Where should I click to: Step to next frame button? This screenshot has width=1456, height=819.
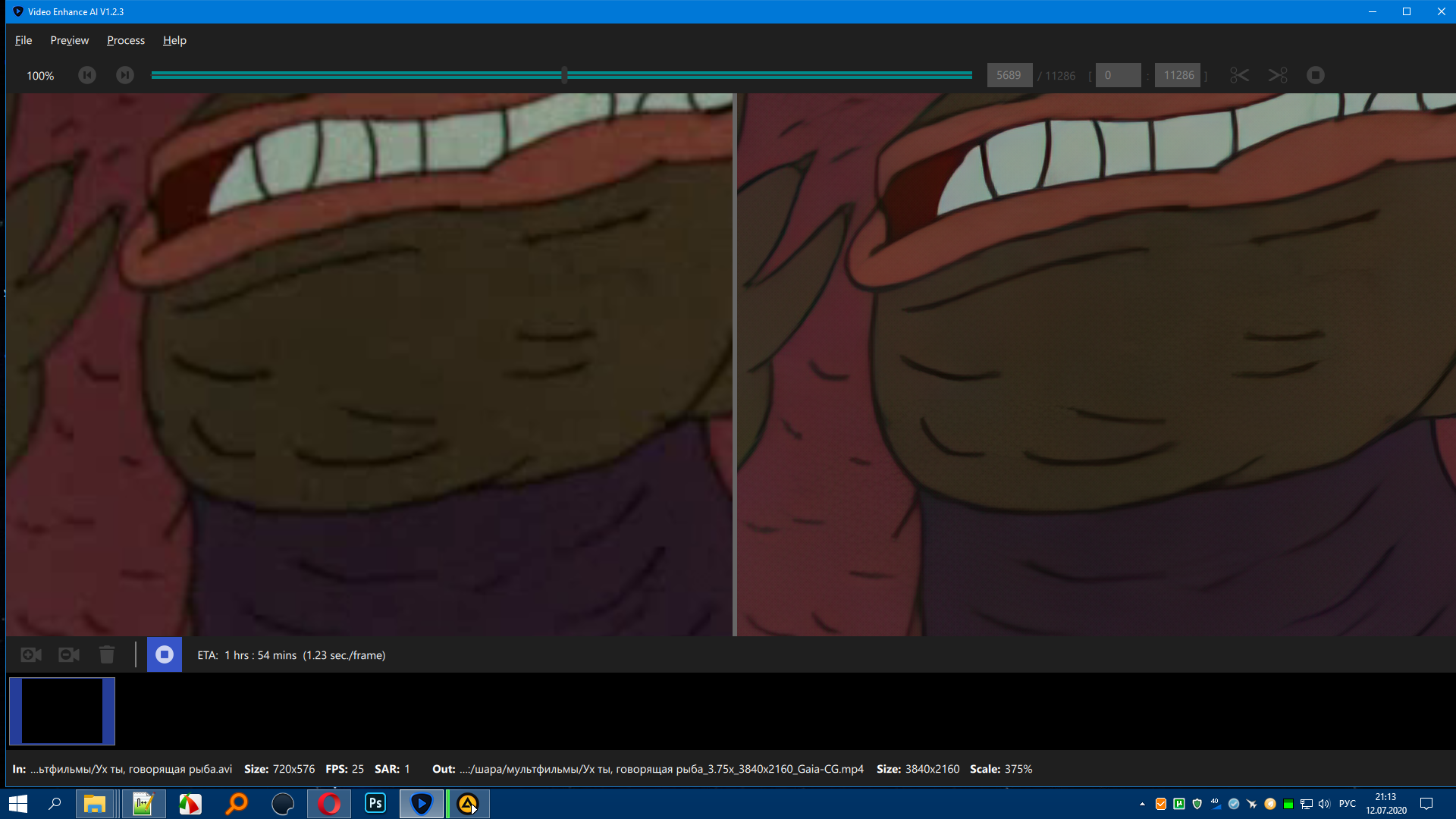coord(125,75)
